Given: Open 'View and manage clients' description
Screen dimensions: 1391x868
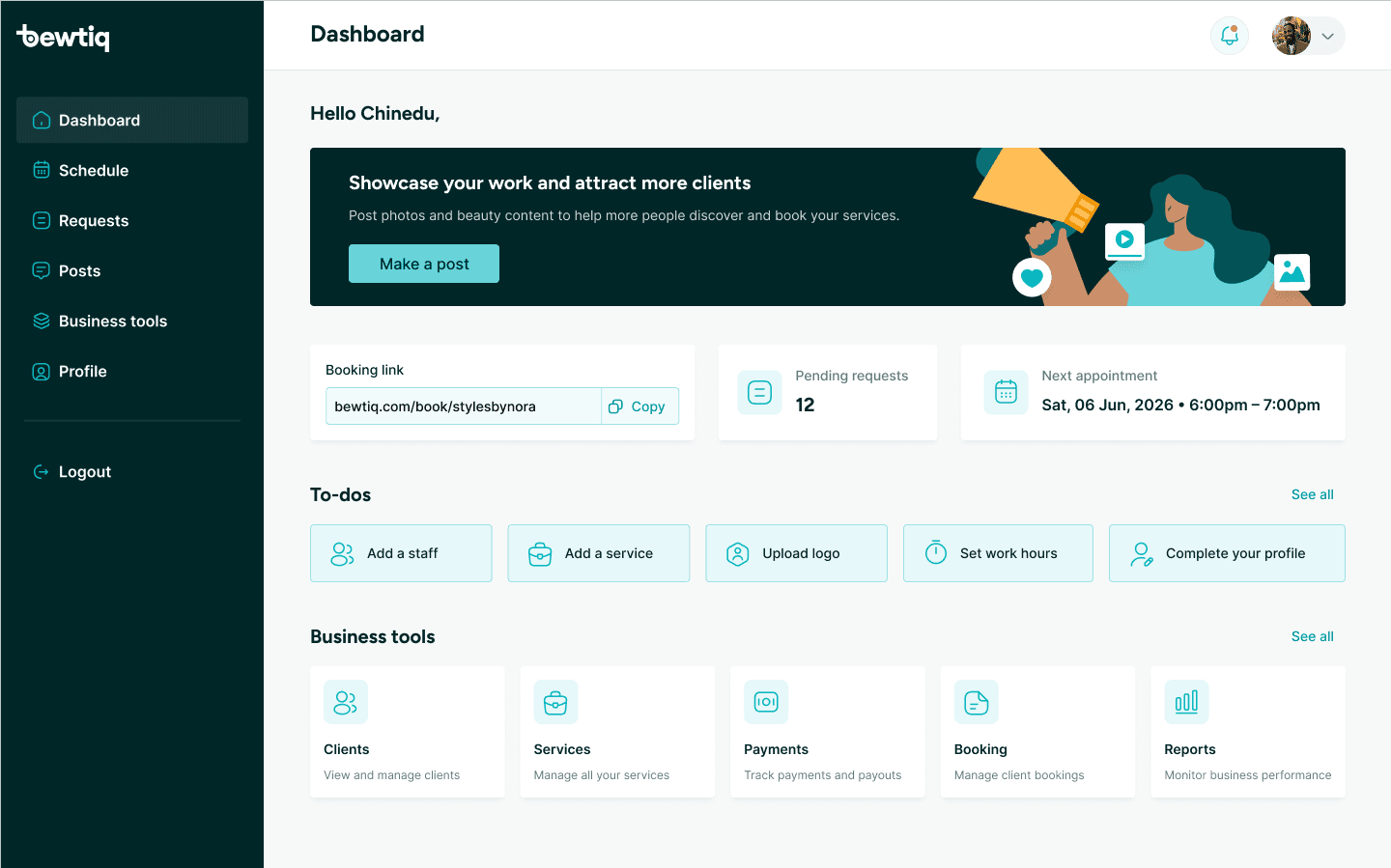Looking at the screenshot, I should (391, 775).
